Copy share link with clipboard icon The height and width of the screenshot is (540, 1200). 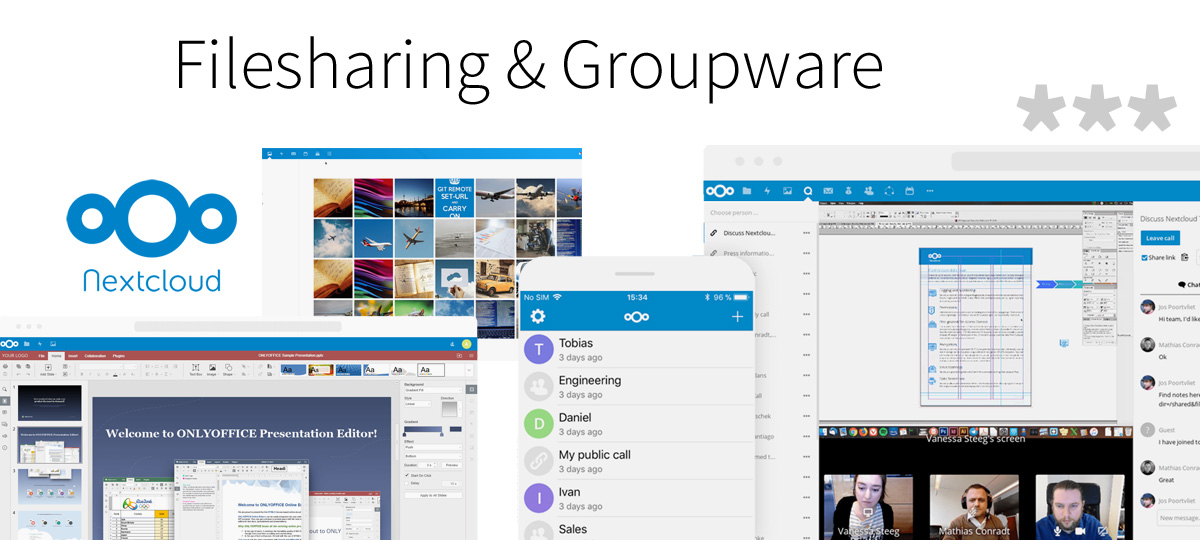(1184, 257)
